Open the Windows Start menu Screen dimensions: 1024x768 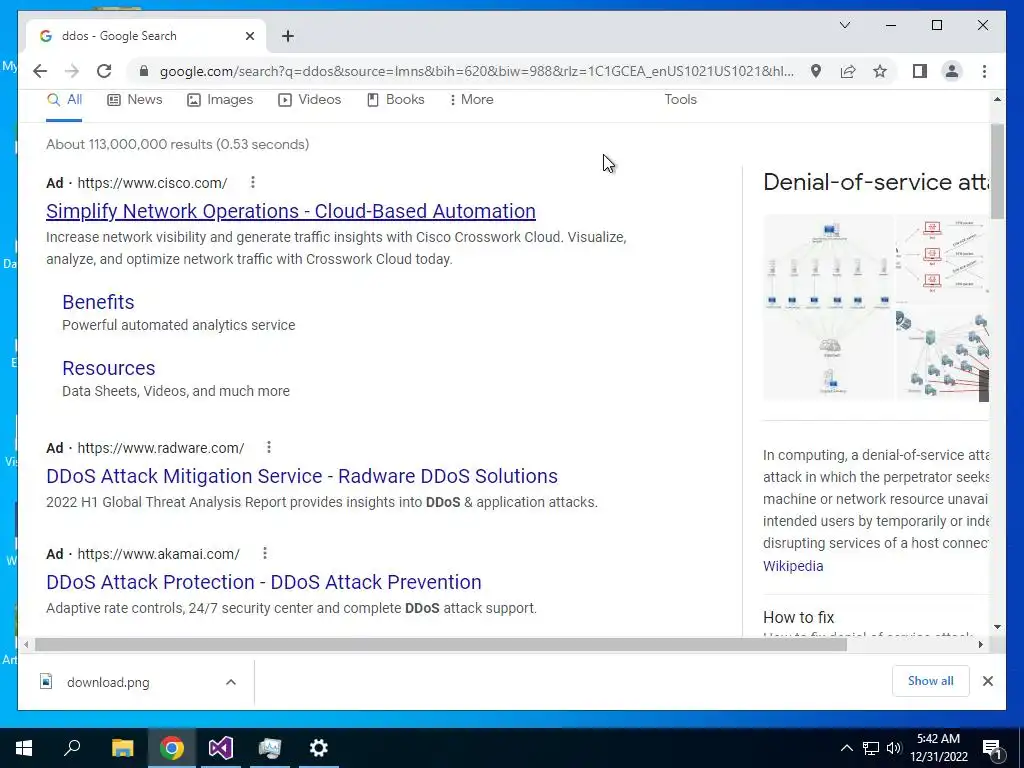(24, 748)
